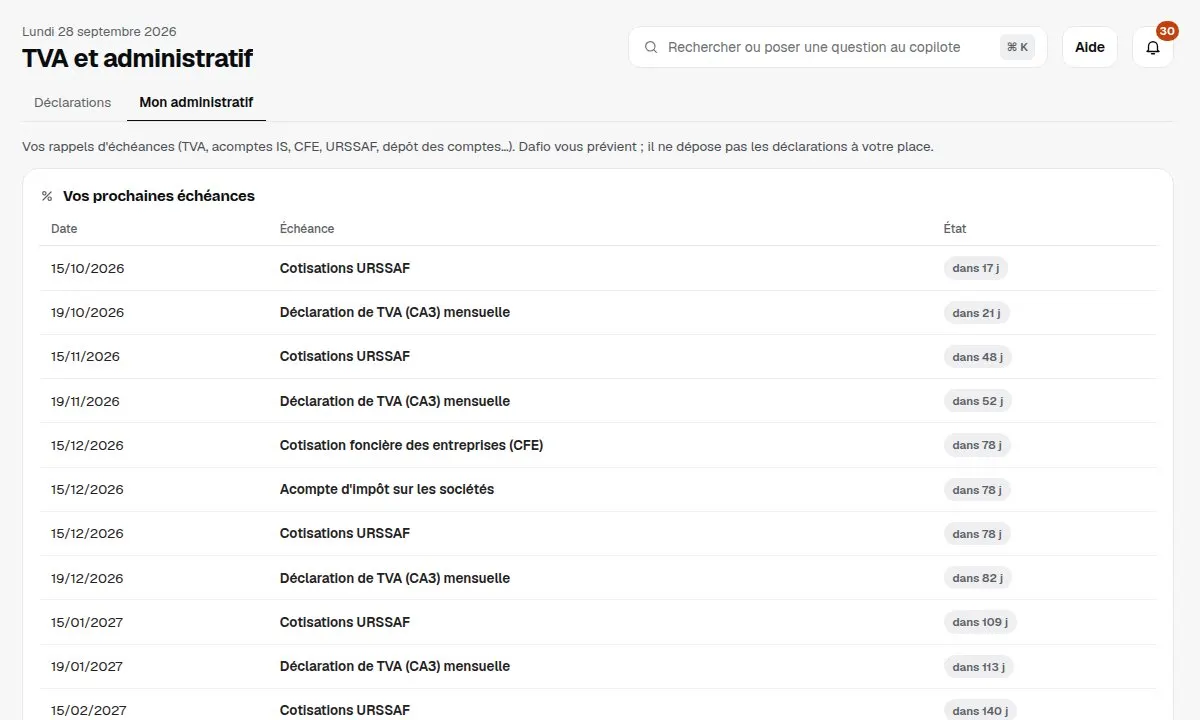Click the 'dans 17 j' status badge
1200x720 pixels.
point(976,268)
